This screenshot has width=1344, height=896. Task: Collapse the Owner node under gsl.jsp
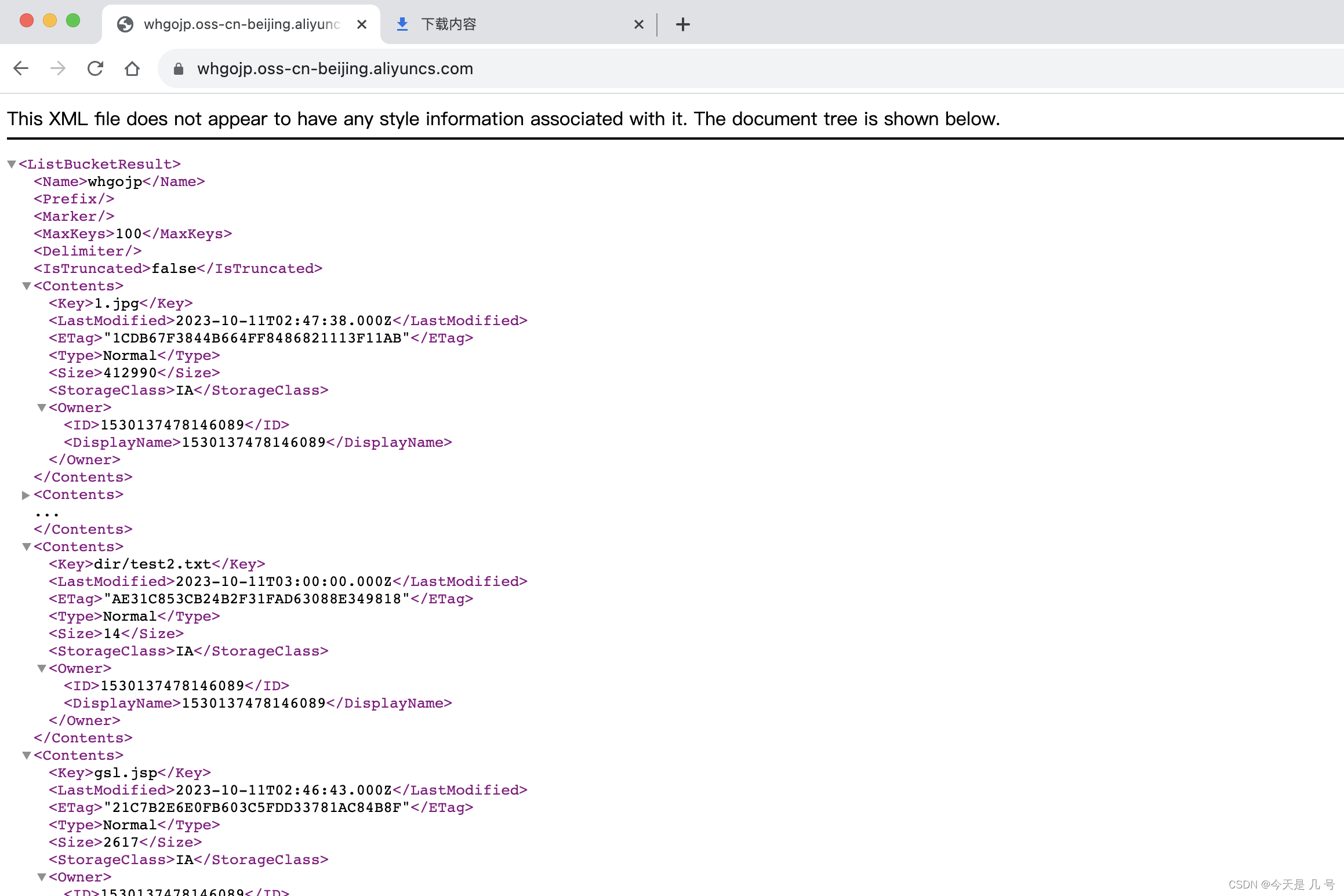tap(41, 877)
